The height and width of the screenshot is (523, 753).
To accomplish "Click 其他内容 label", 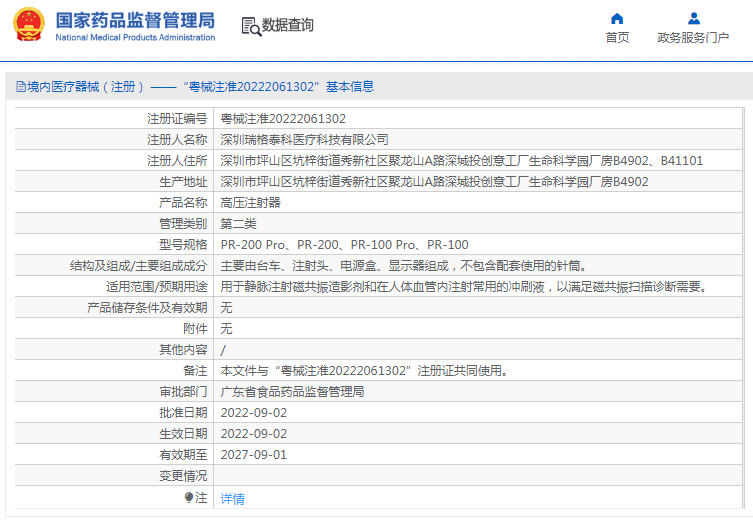I will click(x=183, y=350).
